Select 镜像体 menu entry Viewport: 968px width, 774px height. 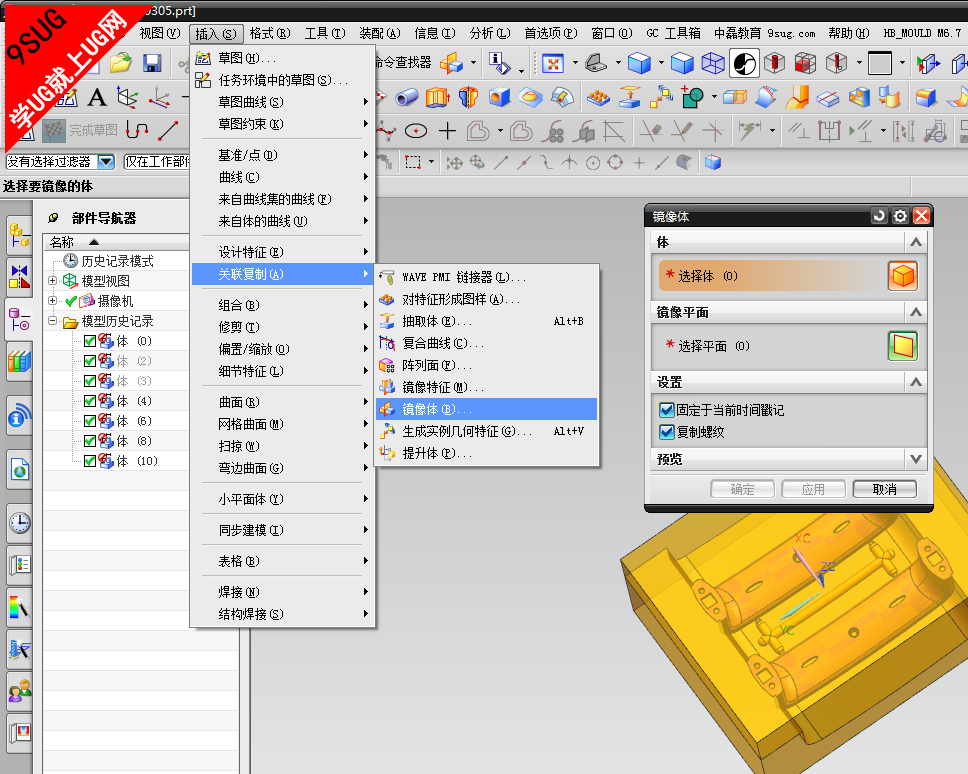(486, 409)
